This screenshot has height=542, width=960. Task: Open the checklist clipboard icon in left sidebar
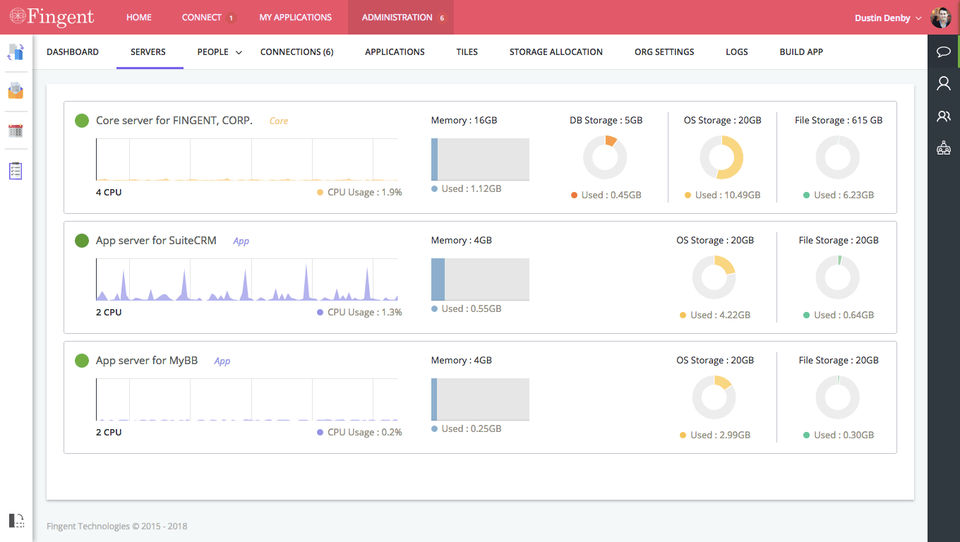coord(15,171)
